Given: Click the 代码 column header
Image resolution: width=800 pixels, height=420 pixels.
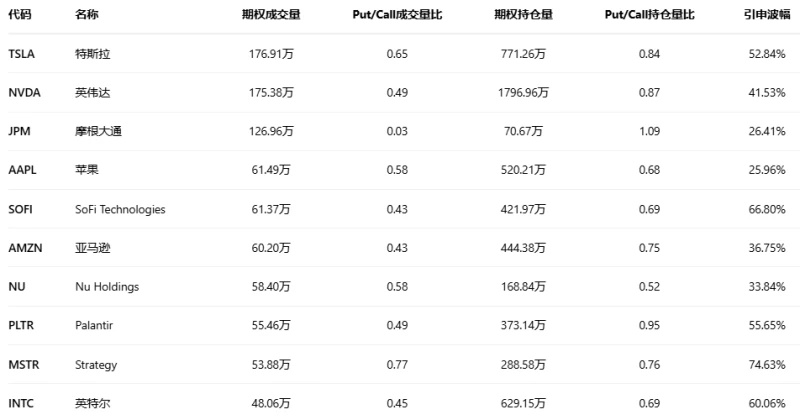Looking at the screenshot, I should pyautogui.click(x=19, y=15).
